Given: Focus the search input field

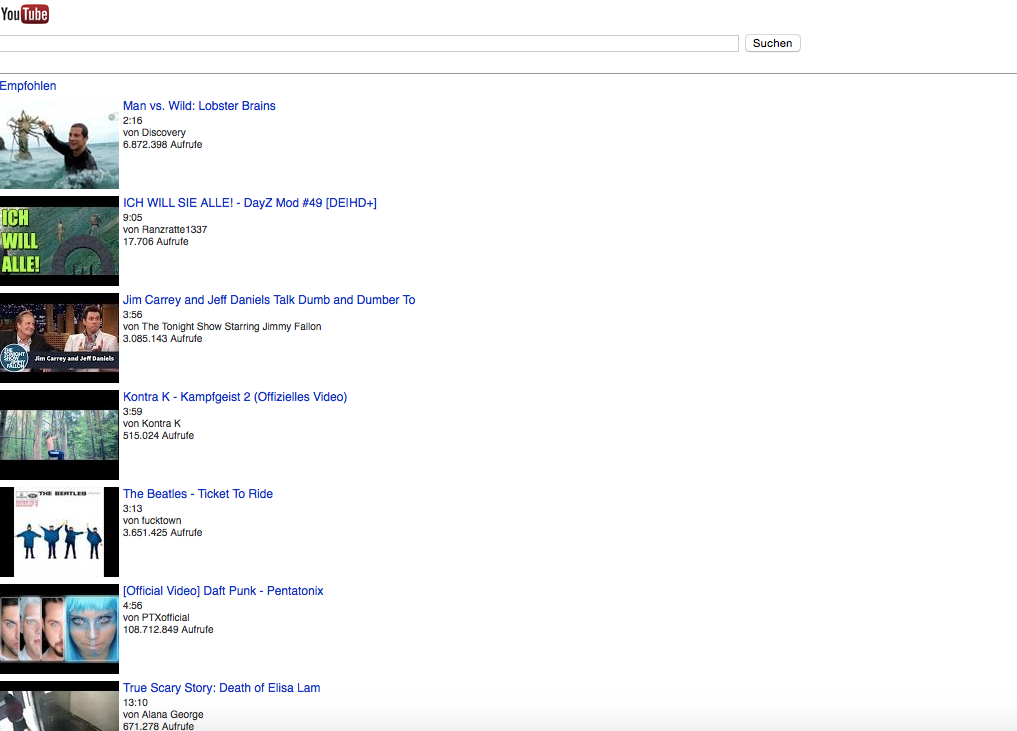Looking at the screenshot, I should click(x=369, y=43).
